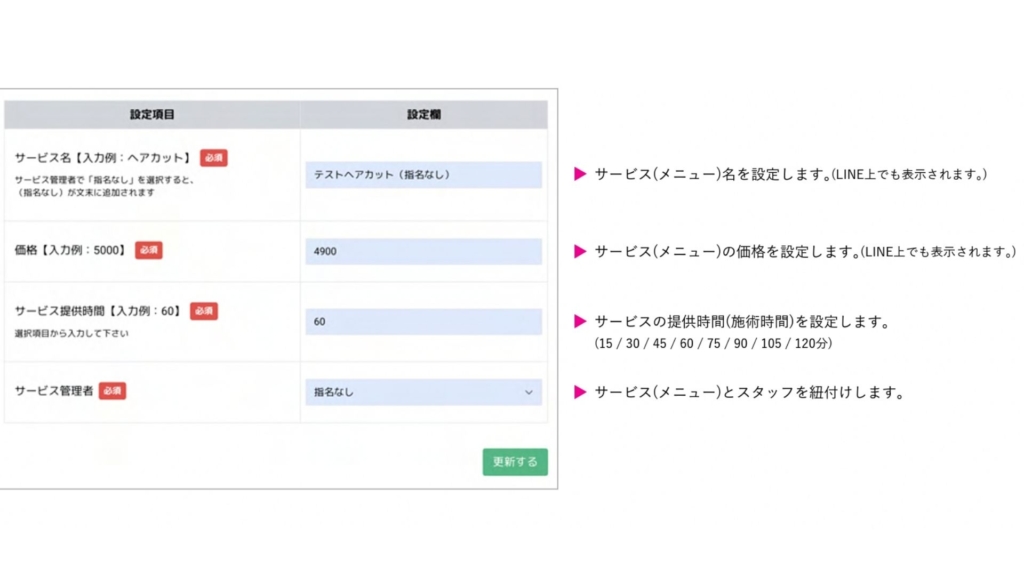Click the pink arrow beside the service duration description
The height and width of the screenshot is (576, 1024).
(x=579, y=322)
